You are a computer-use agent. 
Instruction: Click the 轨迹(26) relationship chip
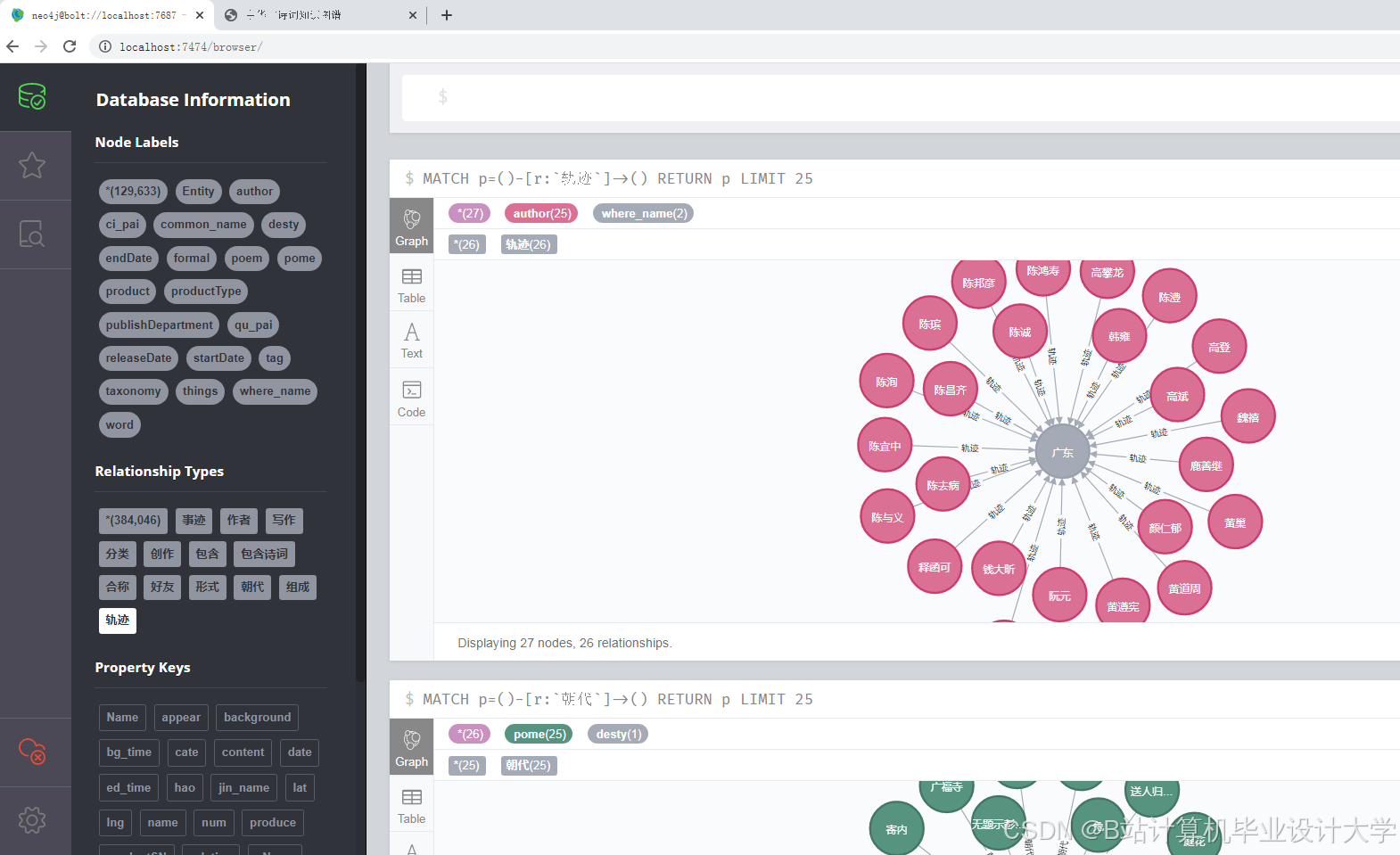[x=529, y=245]
